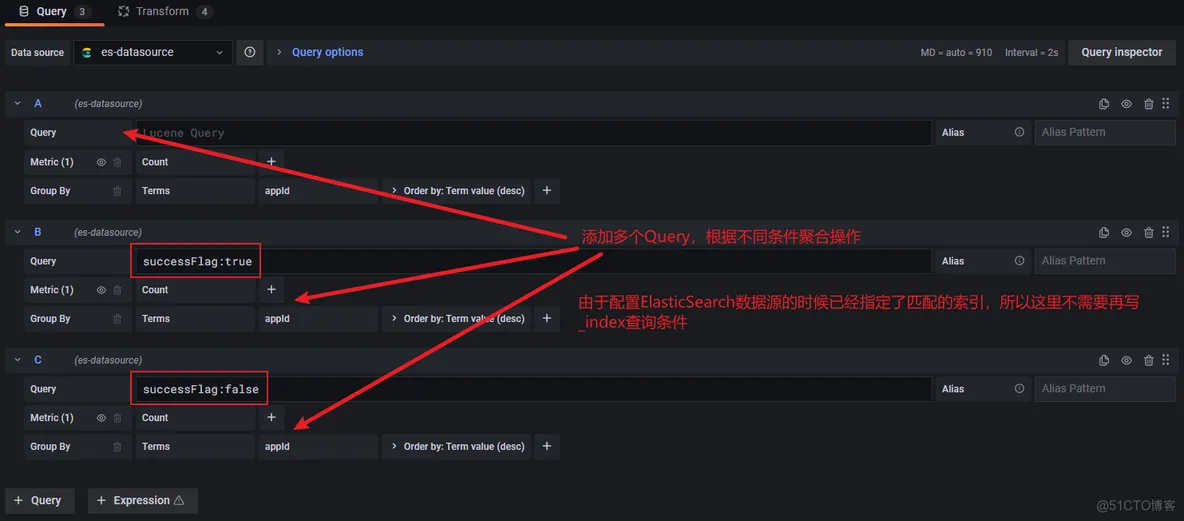Click the data source help icon
The height and width of the screenshot is (521, 1184).
[250, 52]
